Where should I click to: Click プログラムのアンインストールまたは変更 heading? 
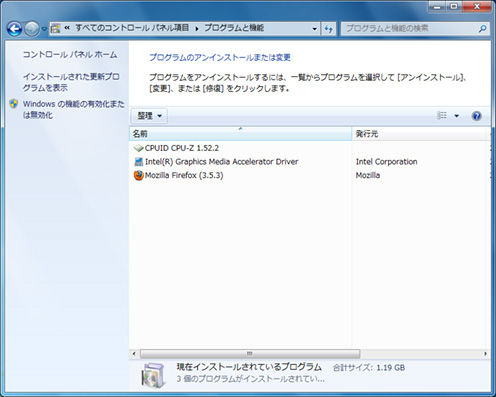click(x=220, y=57)
